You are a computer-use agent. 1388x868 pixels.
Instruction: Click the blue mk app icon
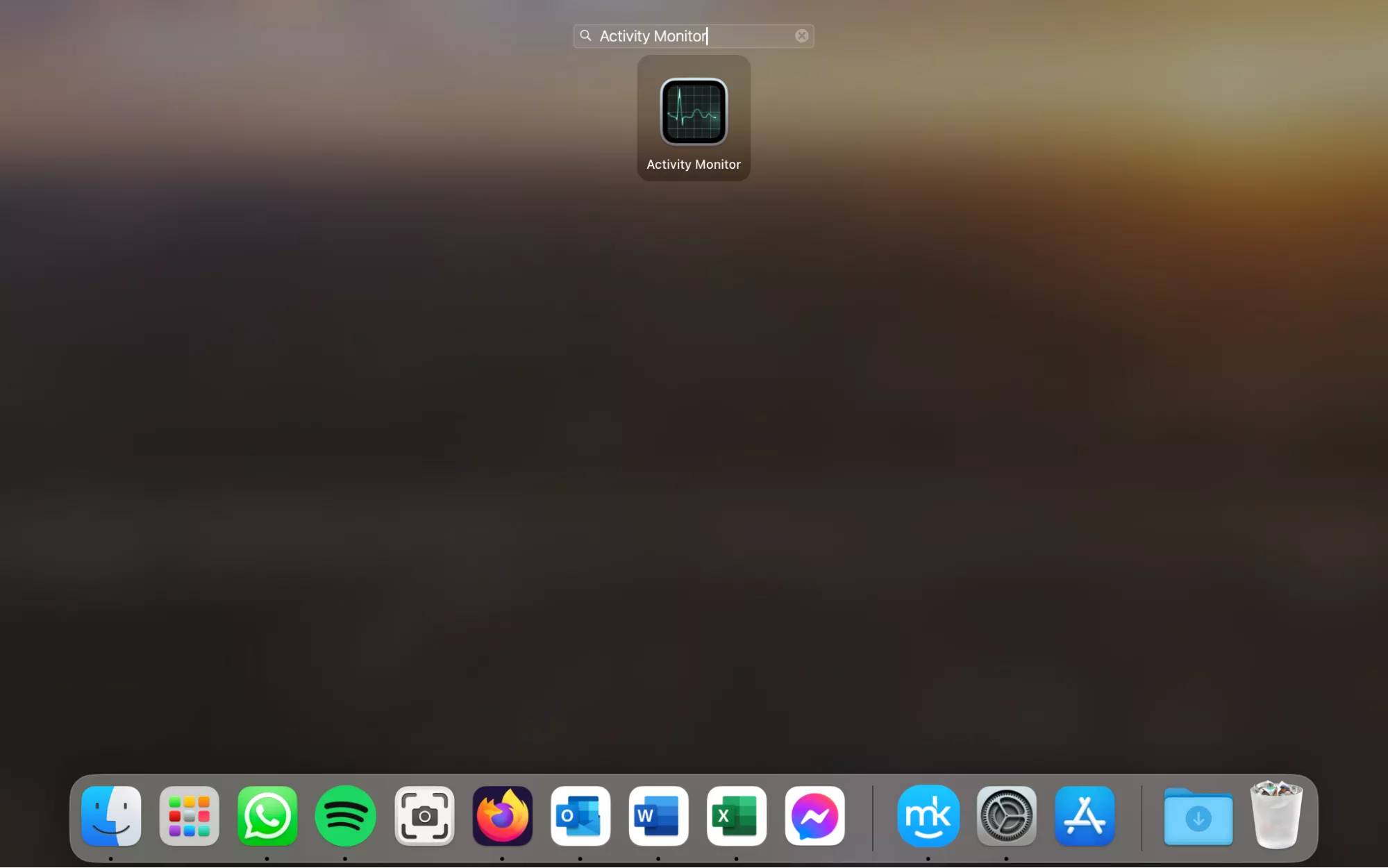[x=928, y=816]
